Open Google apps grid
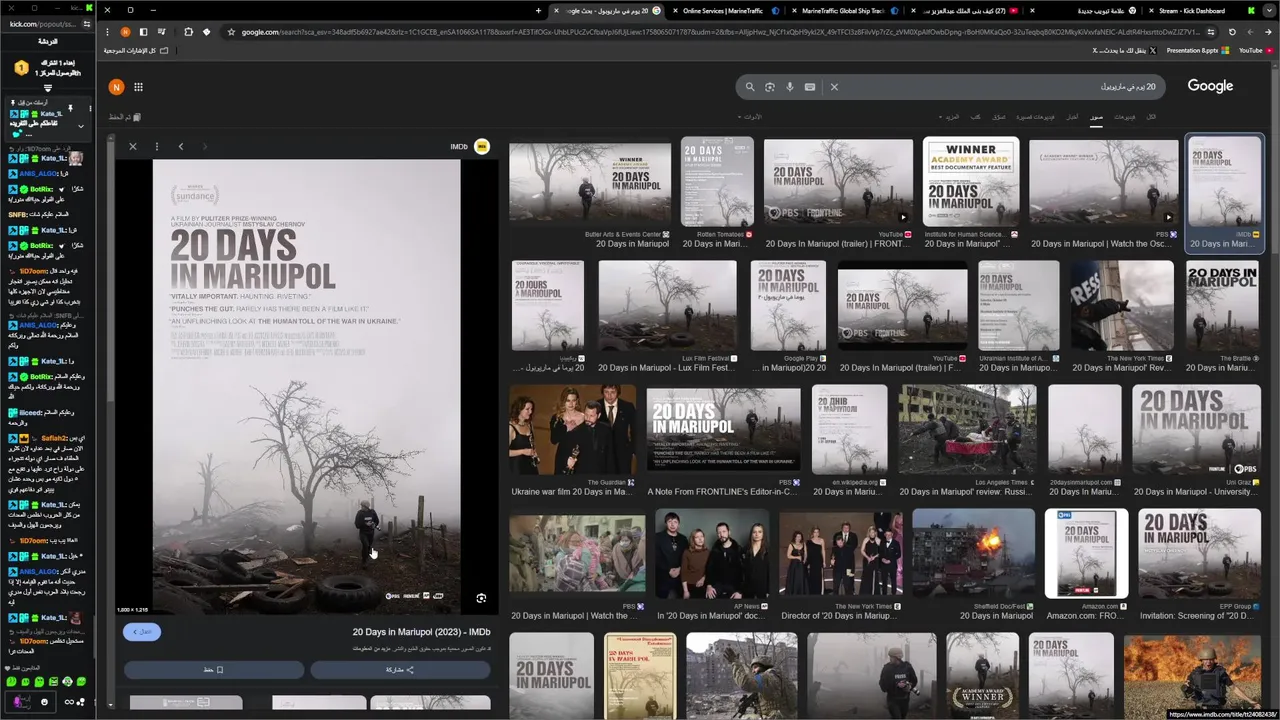Screen dimensions: 1280x720 (138, 87)
